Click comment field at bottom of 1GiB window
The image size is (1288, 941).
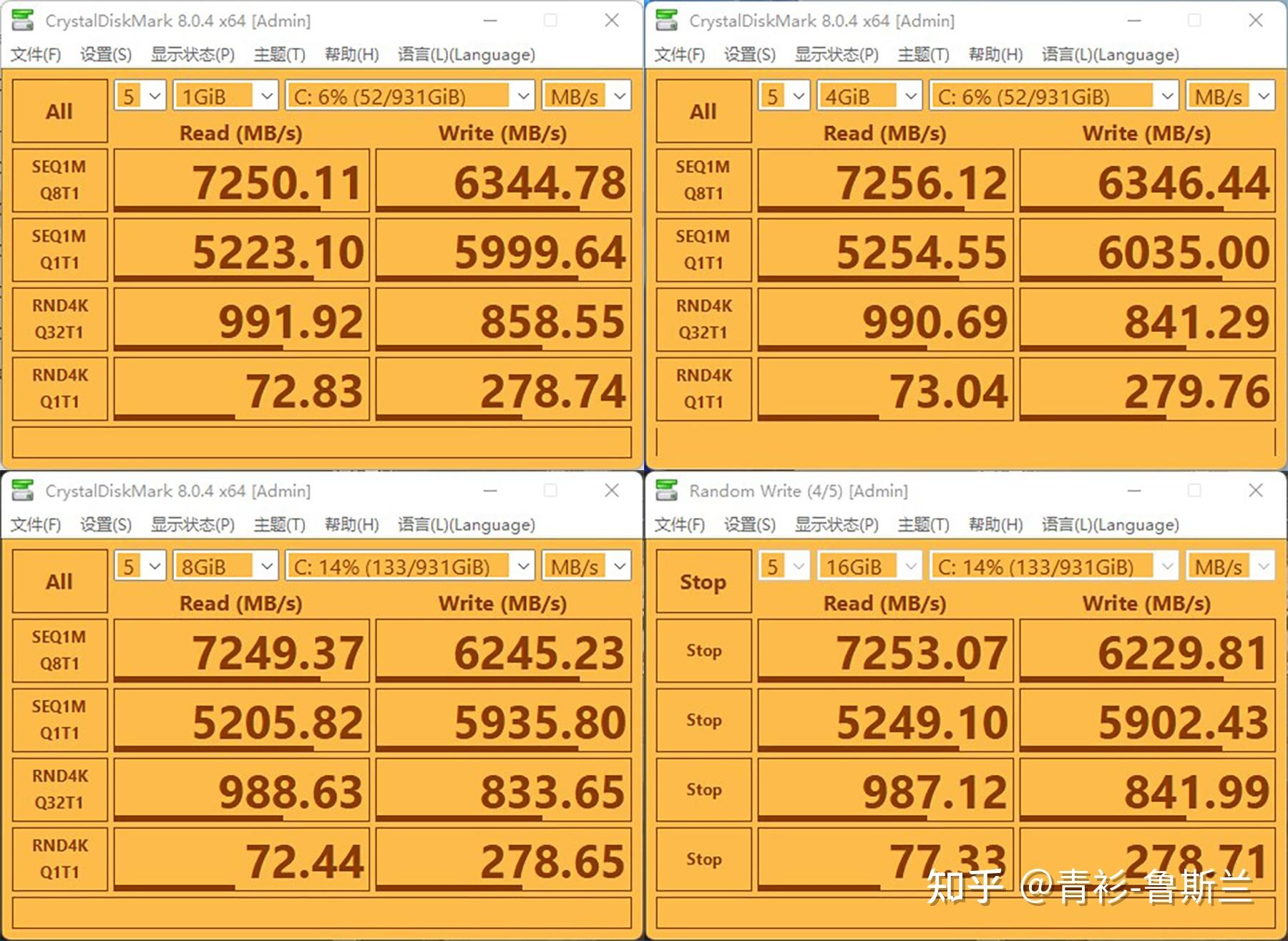pyautogui.click(x=322, y=442)
